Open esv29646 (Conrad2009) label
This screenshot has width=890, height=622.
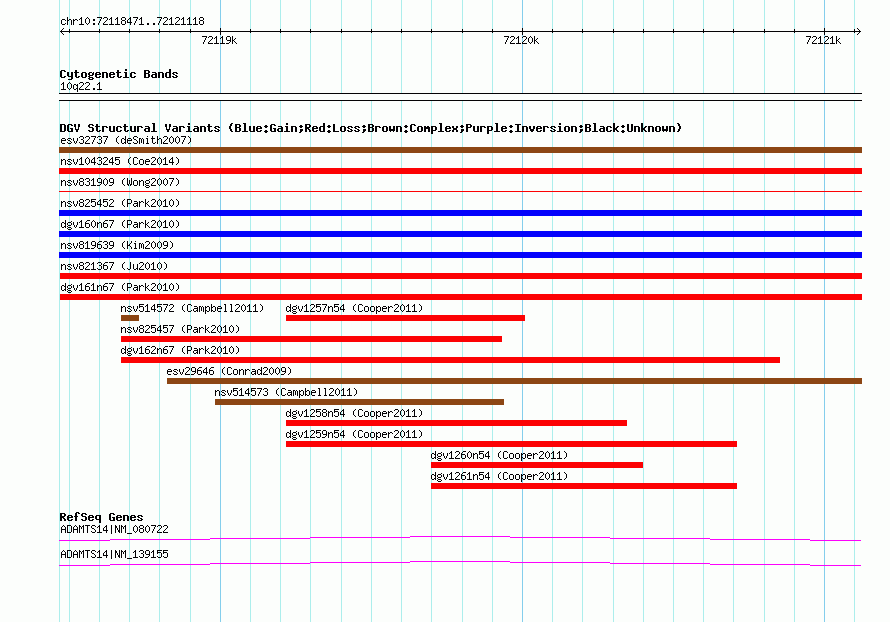point(229,371)
